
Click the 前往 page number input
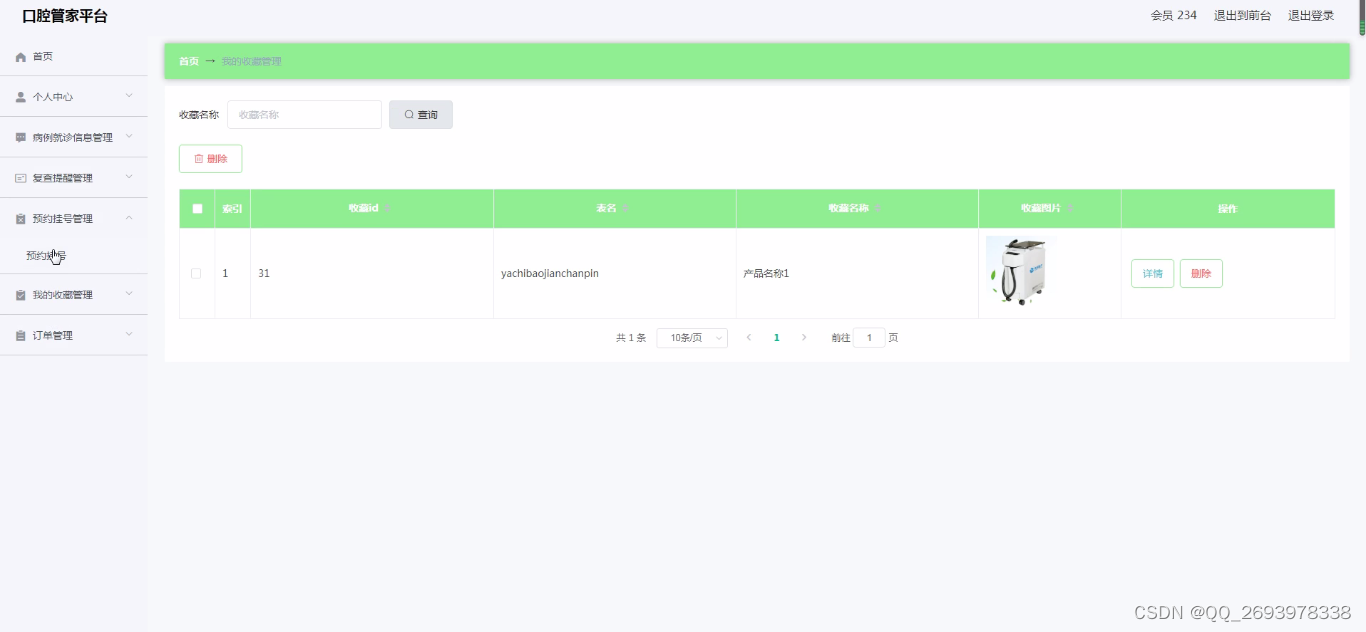pos(869,338)
